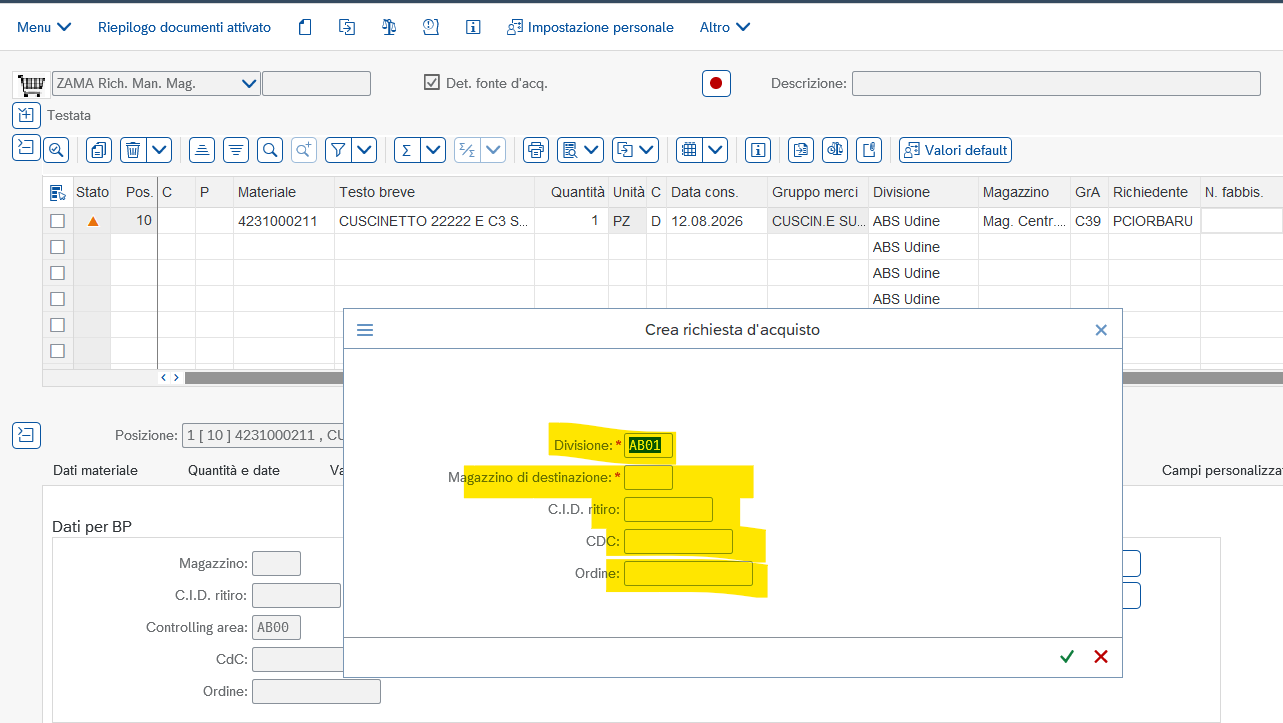Click the filter funnel icon
Image resolution: width=1283 pixels, height=723 pixels.
339,150
